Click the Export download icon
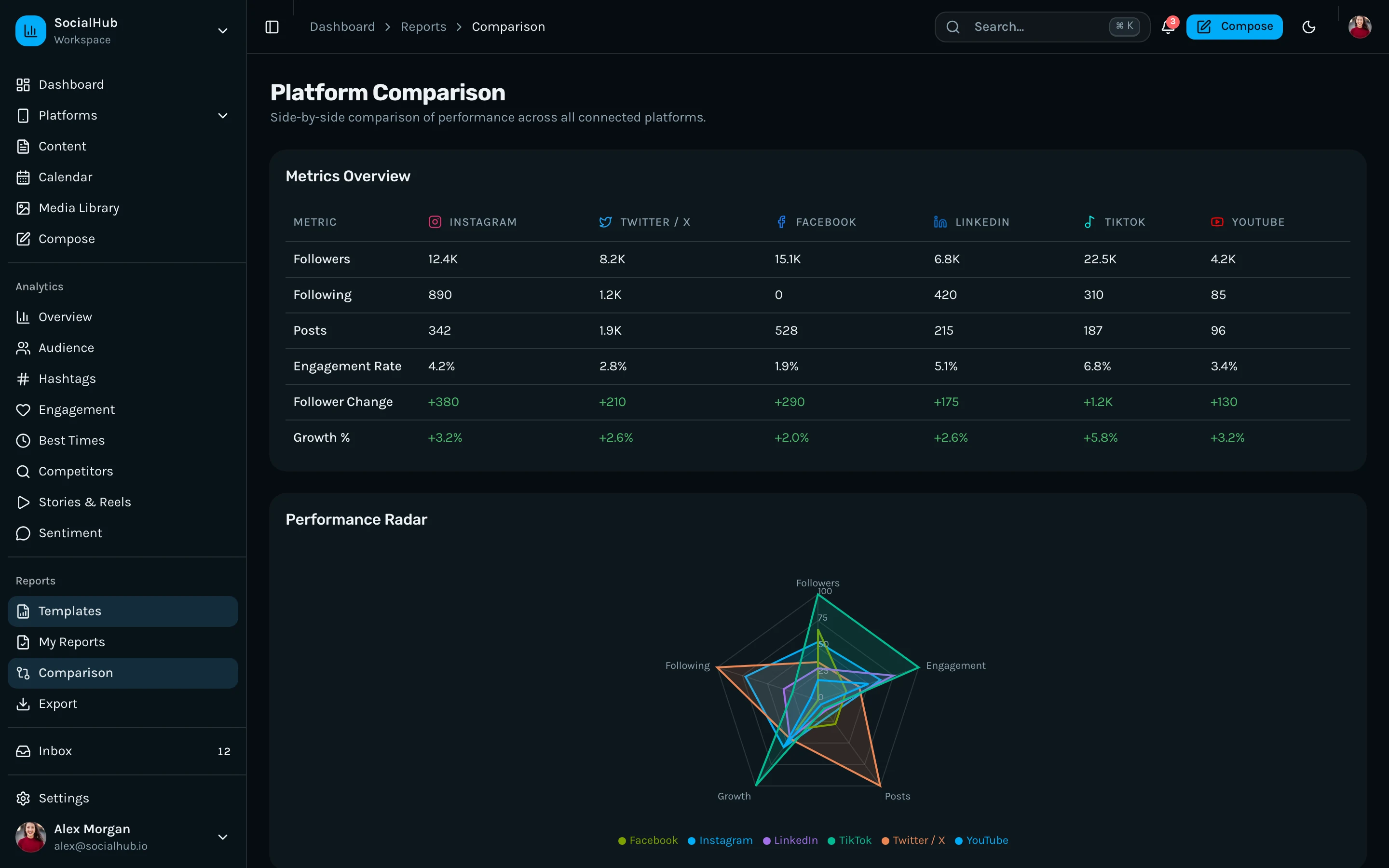Viewport: 1389px width, 868px height. click(23, 704)
